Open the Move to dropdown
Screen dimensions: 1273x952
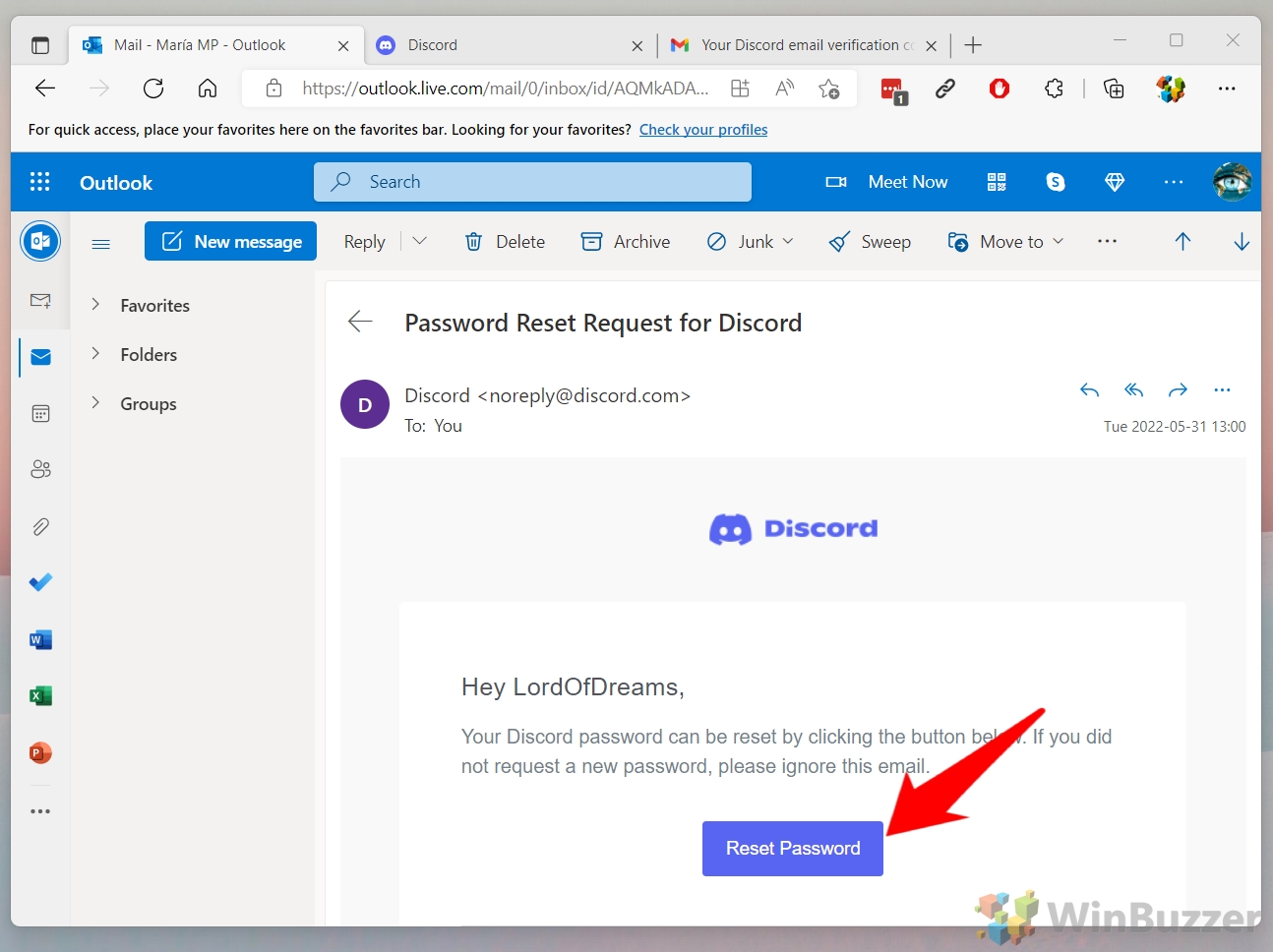pyautogui.click(x=1005, y=242)
